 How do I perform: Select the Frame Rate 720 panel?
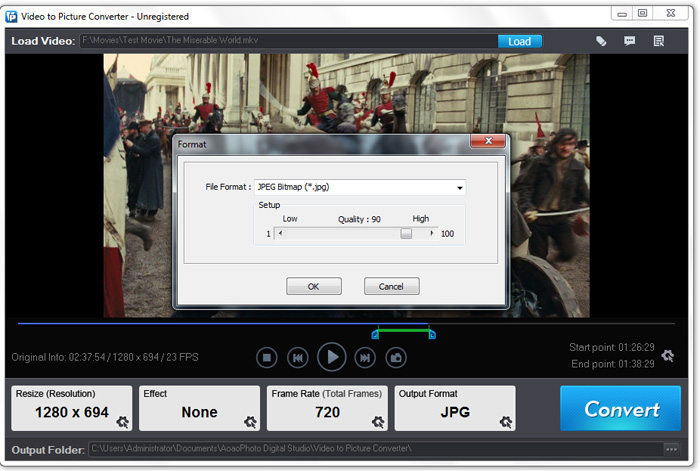327,408
